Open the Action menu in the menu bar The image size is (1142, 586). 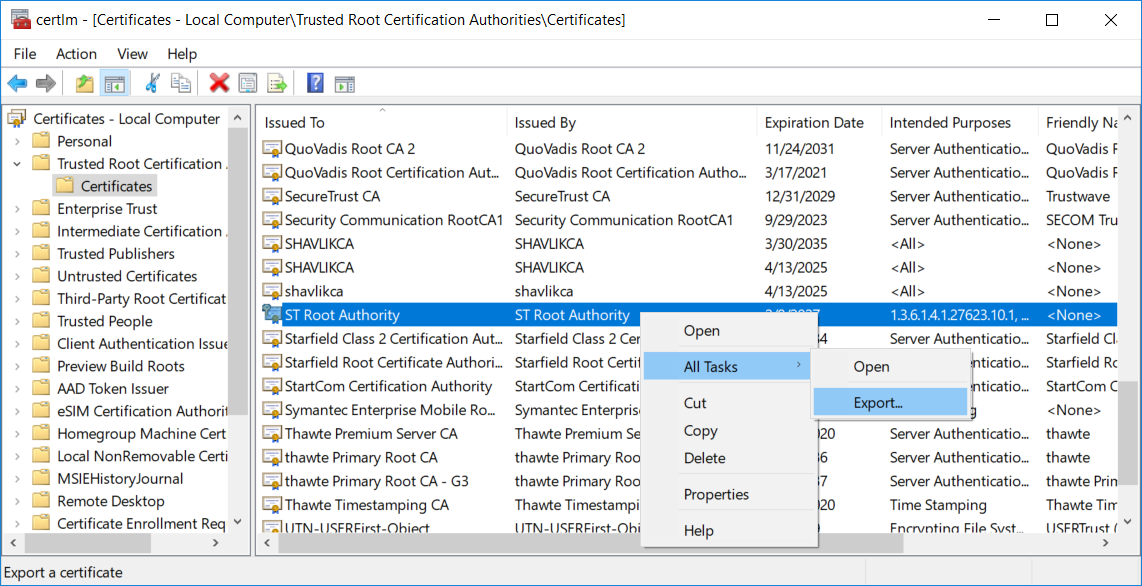tap(76, 54)
